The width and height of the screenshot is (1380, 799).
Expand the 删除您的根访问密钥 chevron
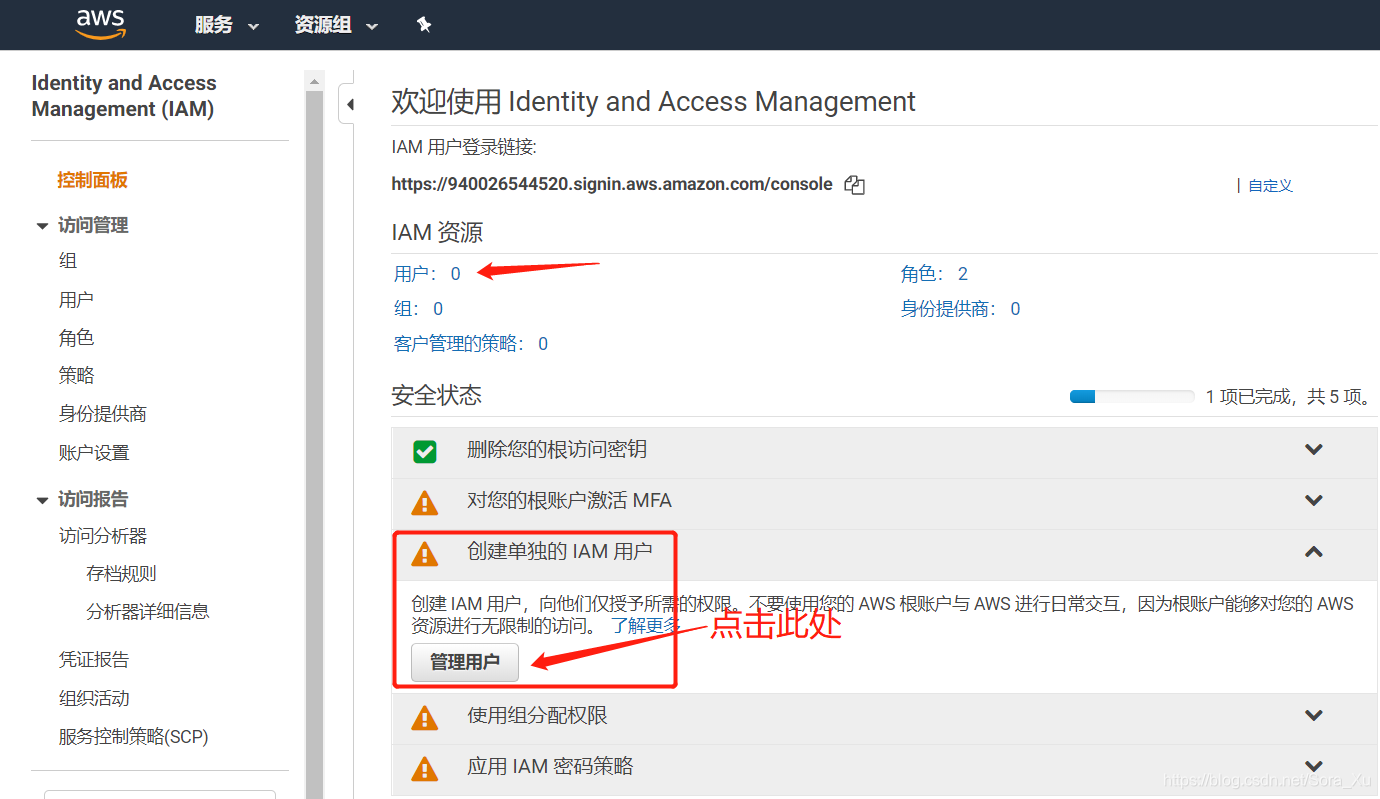[x=1314, y=450]
